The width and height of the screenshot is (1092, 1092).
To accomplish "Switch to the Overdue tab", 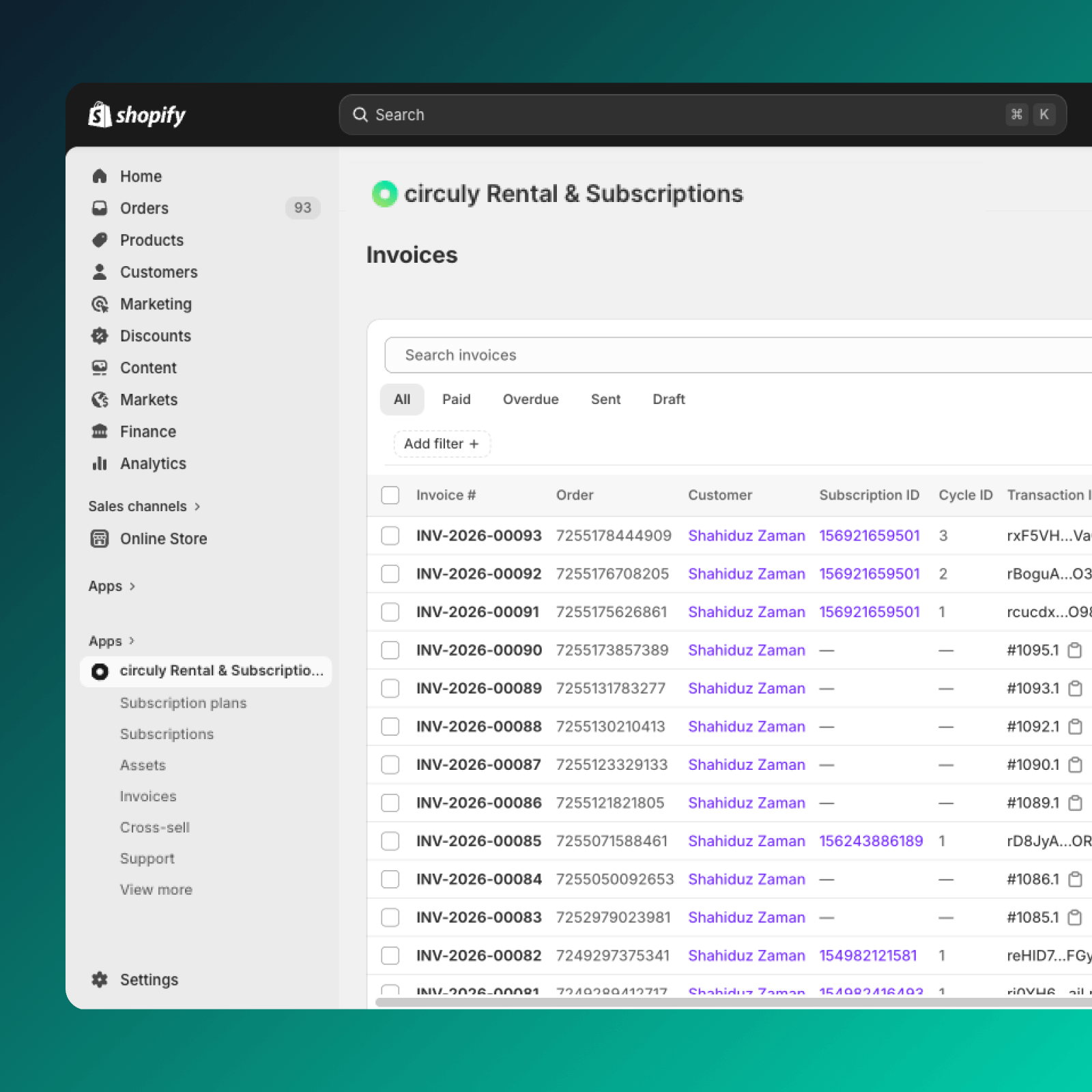I will coord(531,399).
